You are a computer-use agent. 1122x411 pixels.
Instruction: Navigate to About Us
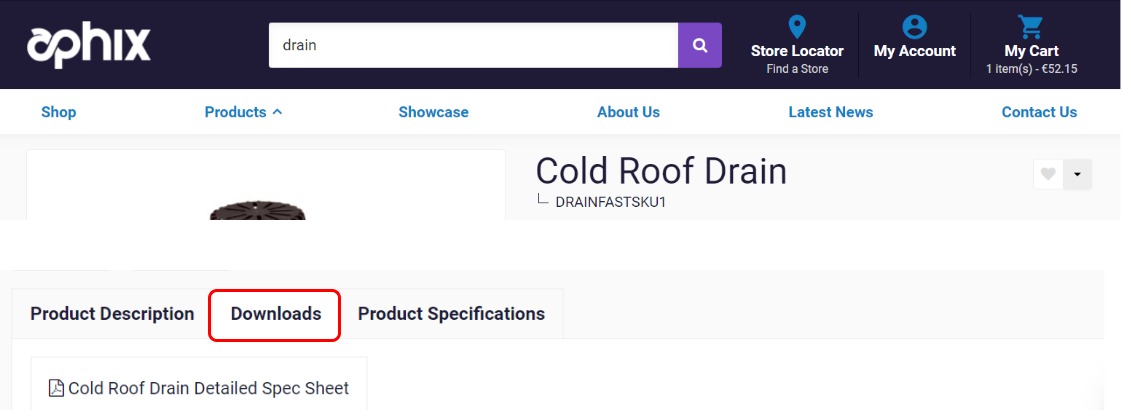click(x=628, y=112)
